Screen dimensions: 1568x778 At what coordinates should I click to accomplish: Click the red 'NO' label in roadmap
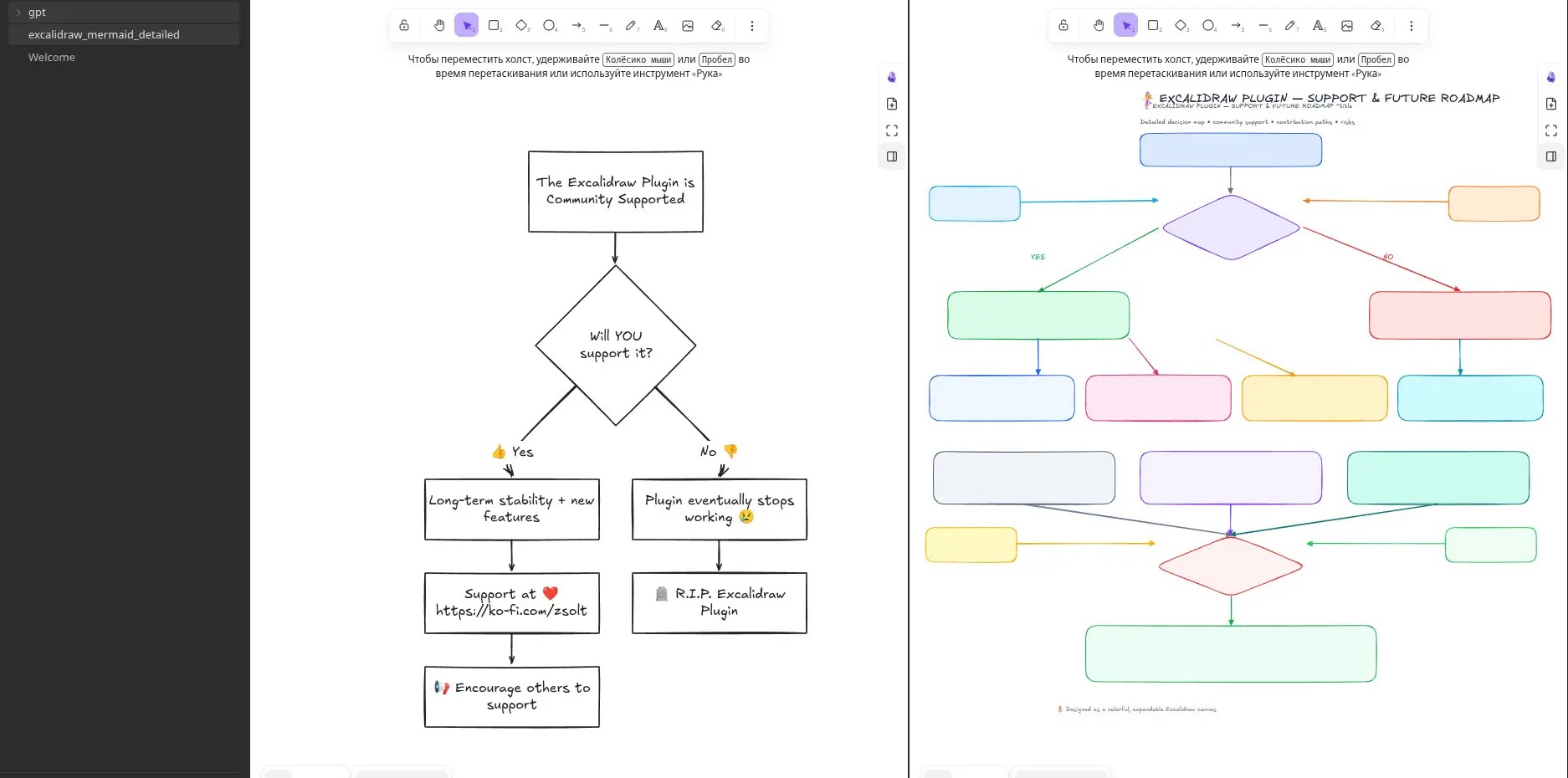coord(1388,257)
